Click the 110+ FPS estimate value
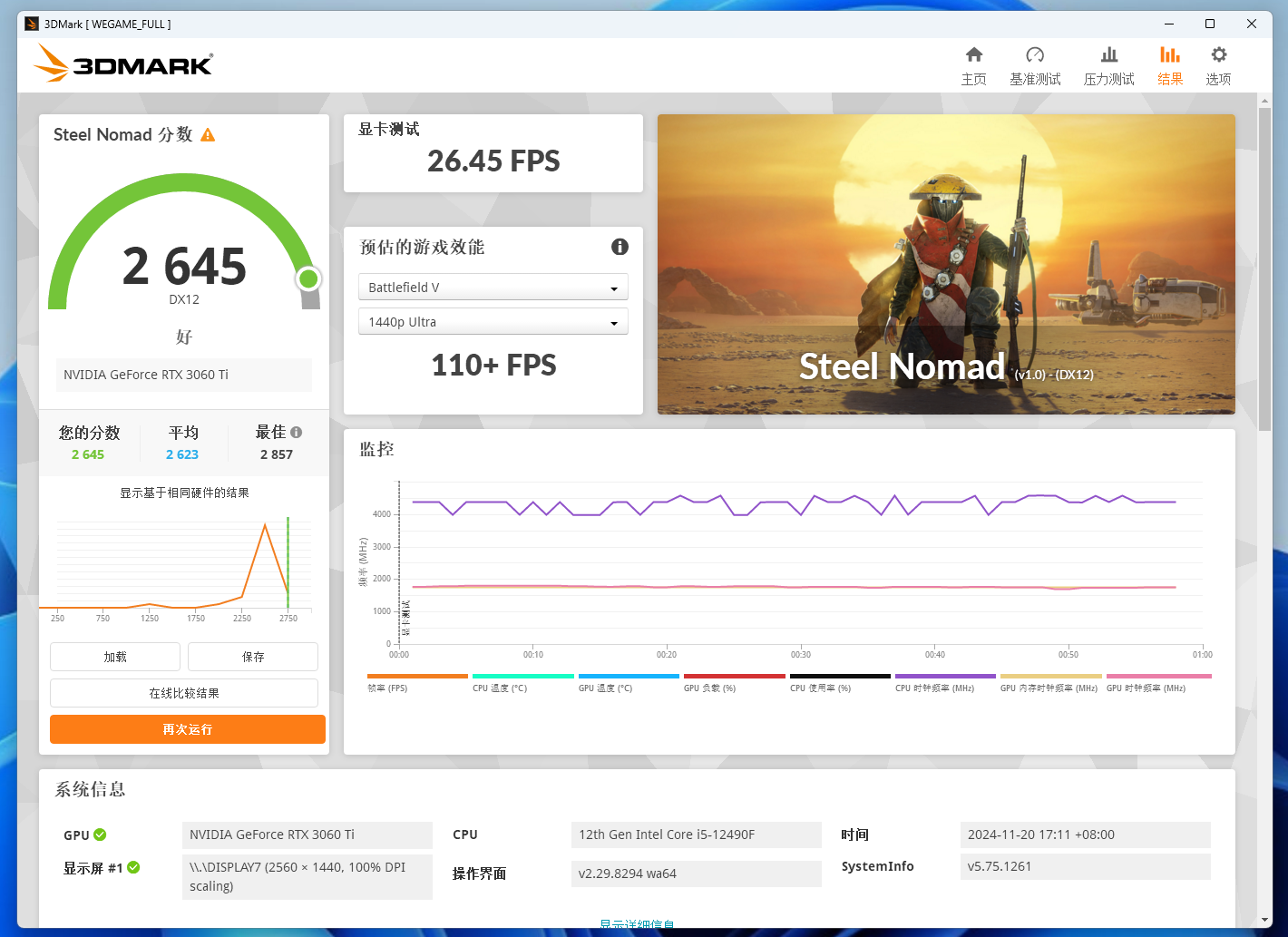This screenshot has width=1288, height=937. (x=493, y=366)
